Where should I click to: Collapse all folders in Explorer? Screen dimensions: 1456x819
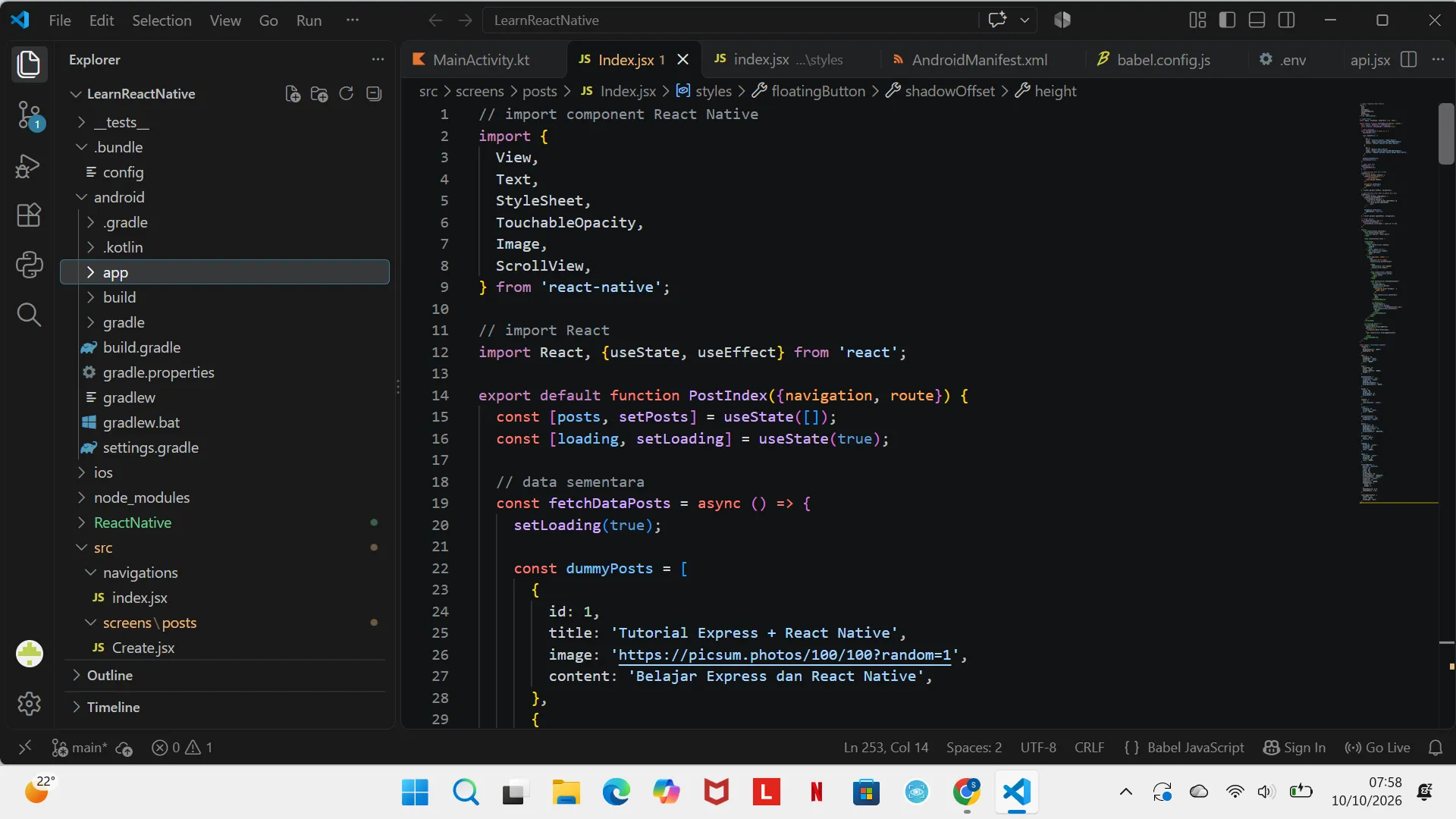(x=374, y=94)
